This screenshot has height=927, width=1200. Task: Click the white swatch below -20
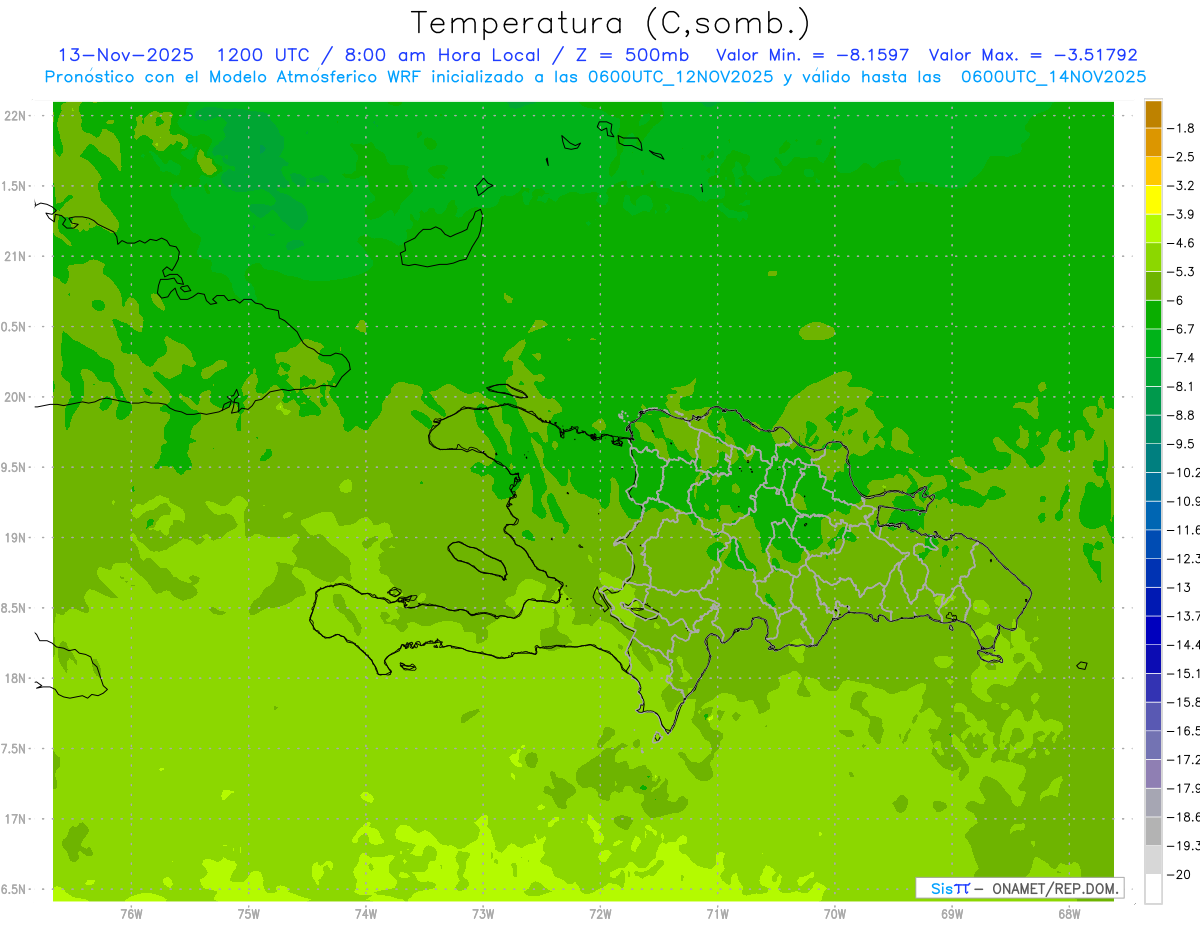click(x=1153, y=888)
